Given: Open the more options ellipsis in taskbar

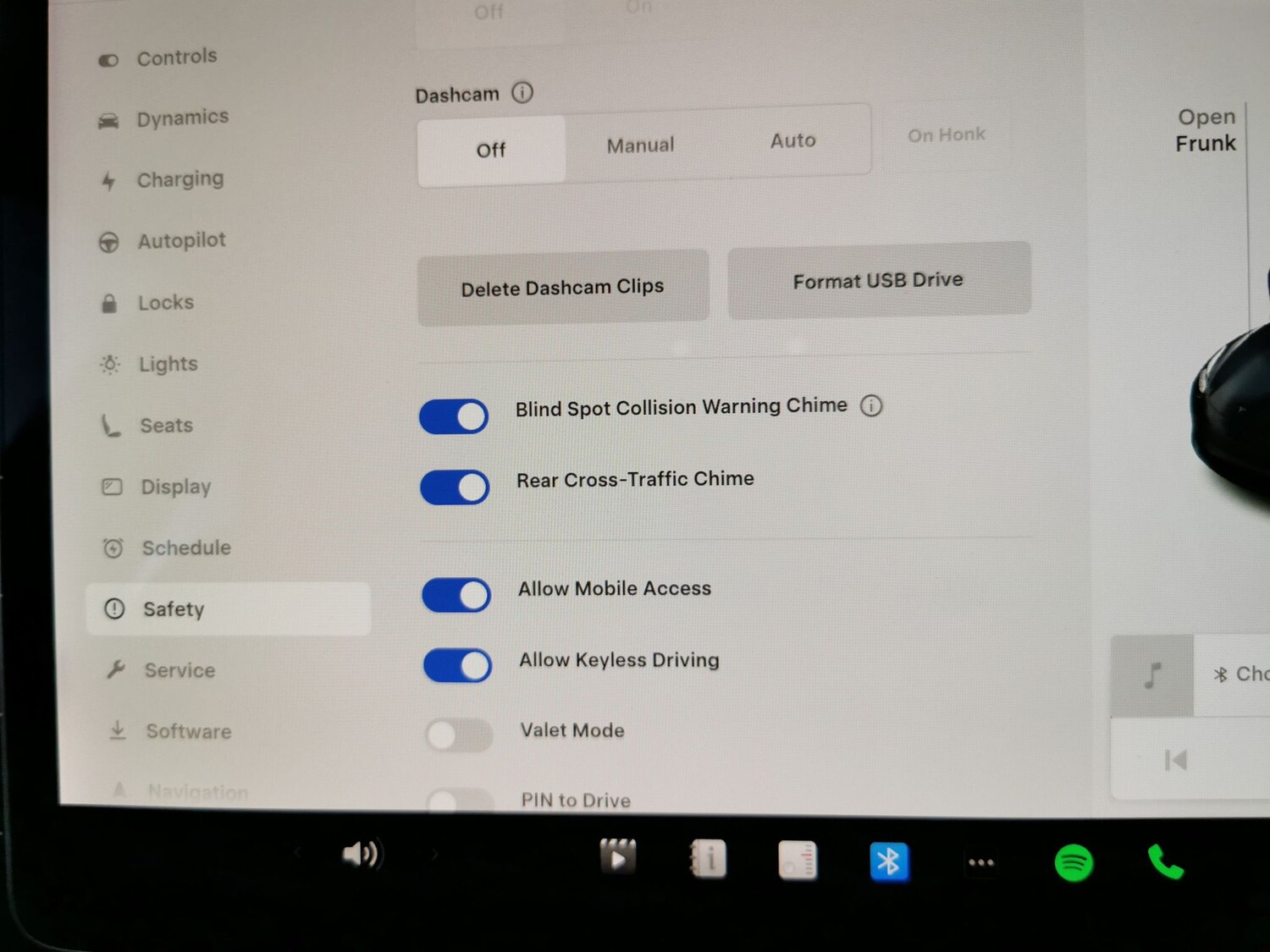Looking at the screenshot, I should coord(981,861).
